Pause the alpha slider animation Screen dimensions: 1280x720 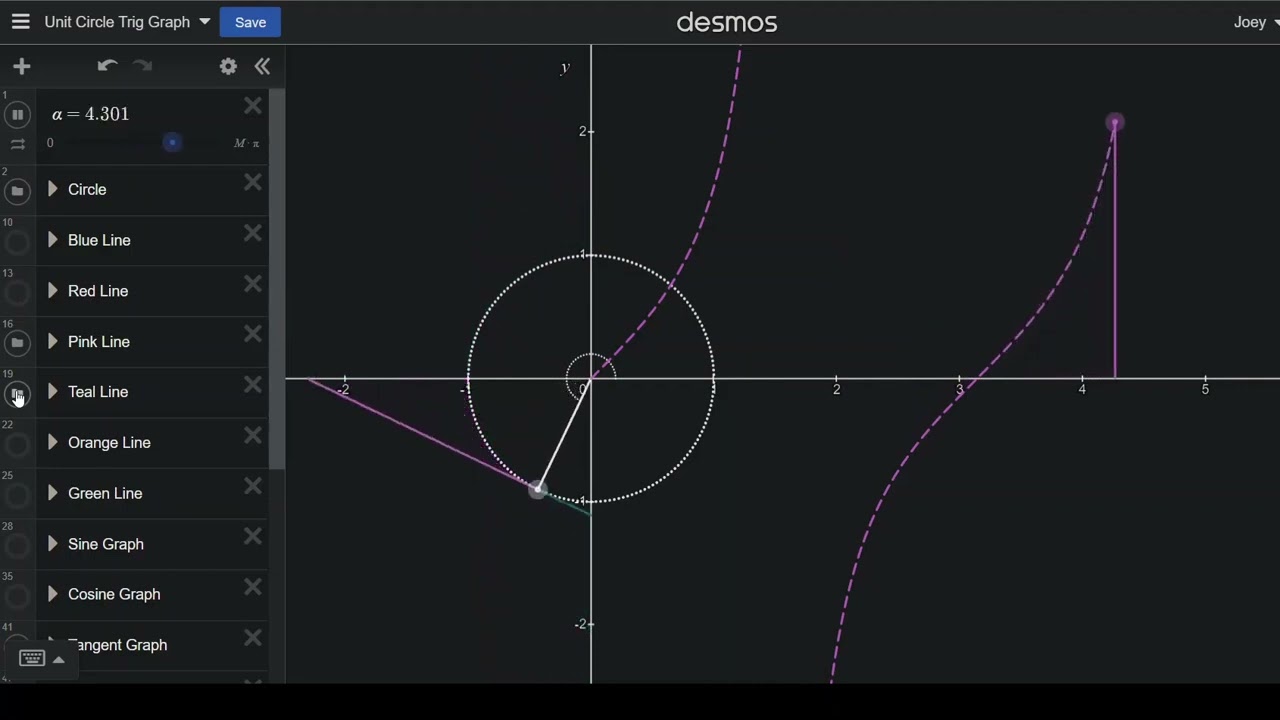point(17,115)
